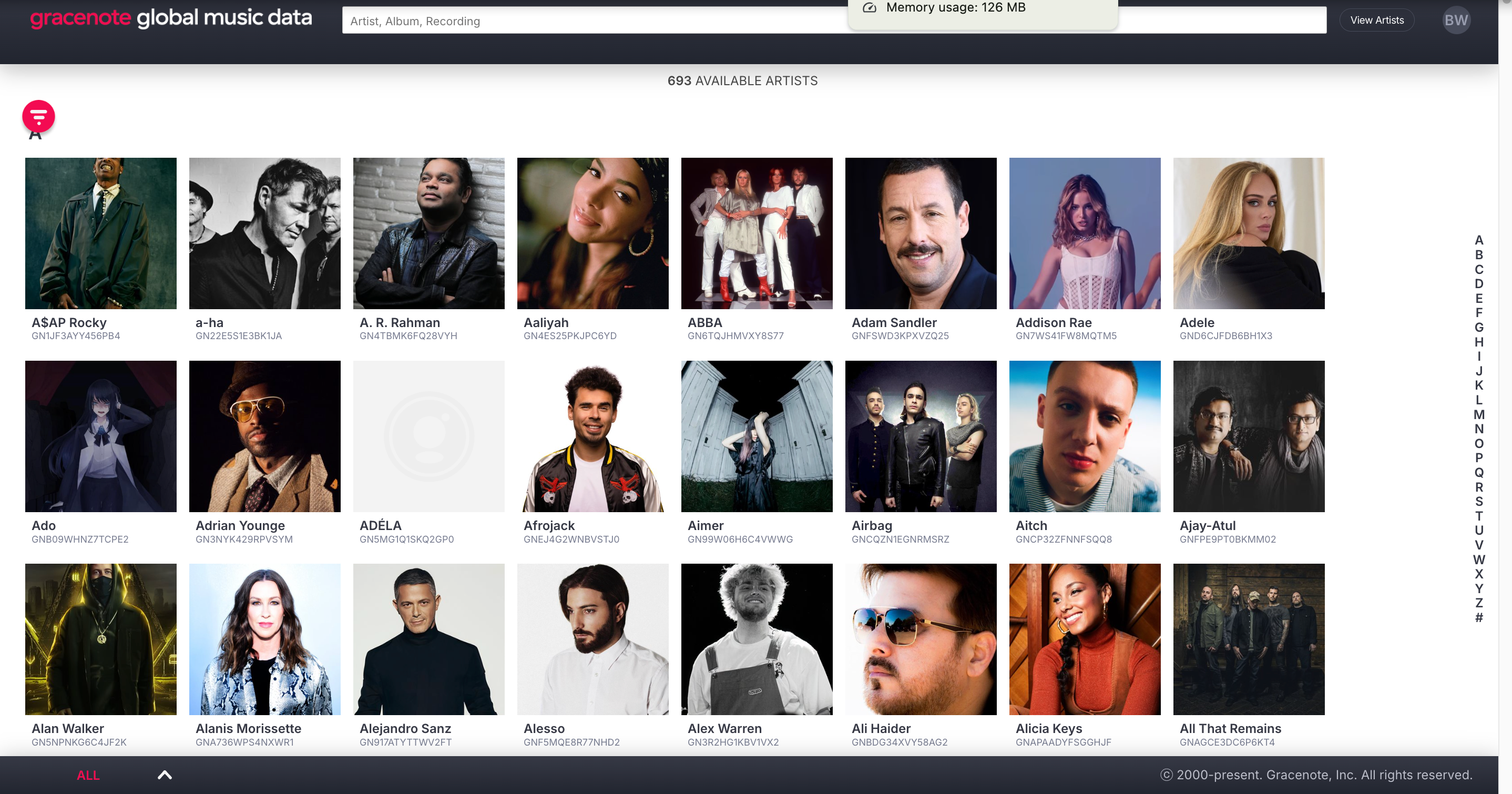Open the BW user avatar menu
1512x794 pixels.
coord(1456,21)
